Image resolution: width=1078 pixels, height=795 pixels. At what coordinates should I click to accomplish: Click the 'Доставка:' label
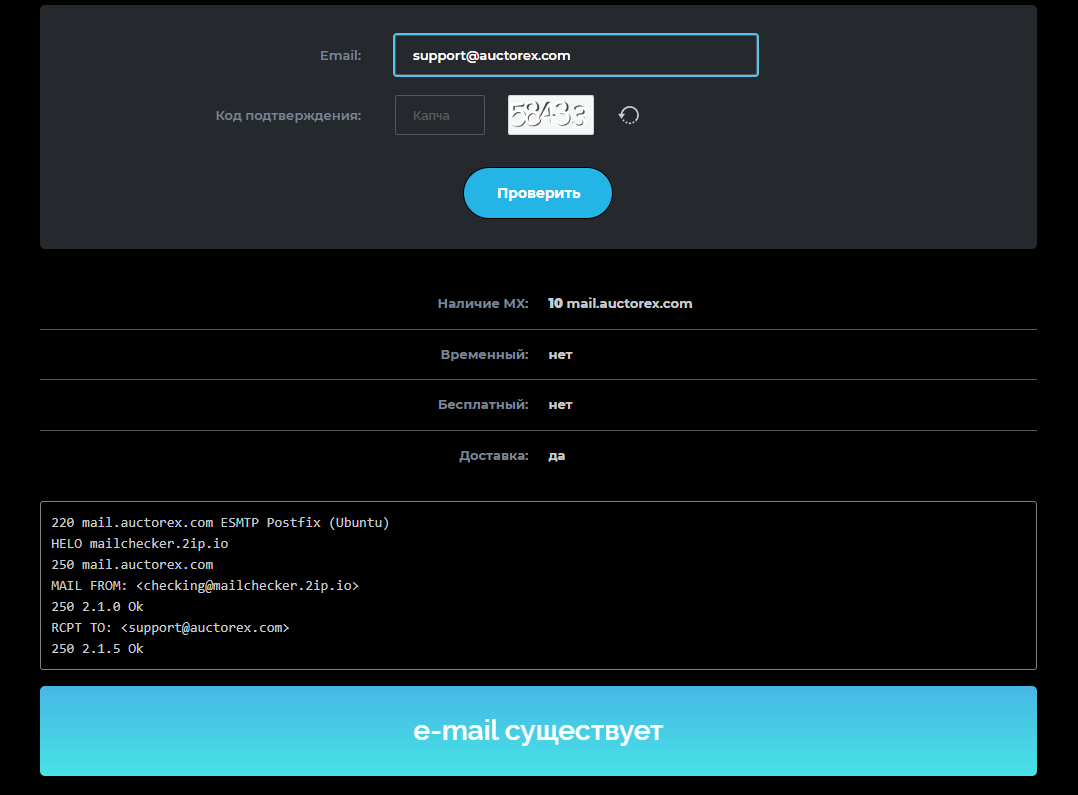point(494,455)
